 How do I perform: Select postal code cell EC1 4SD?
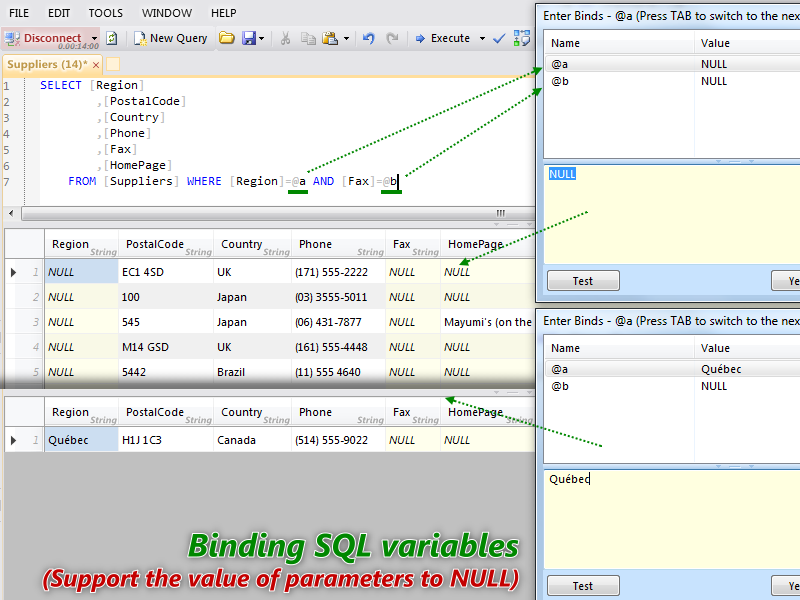pyautogui.click(x=166, y=272)
